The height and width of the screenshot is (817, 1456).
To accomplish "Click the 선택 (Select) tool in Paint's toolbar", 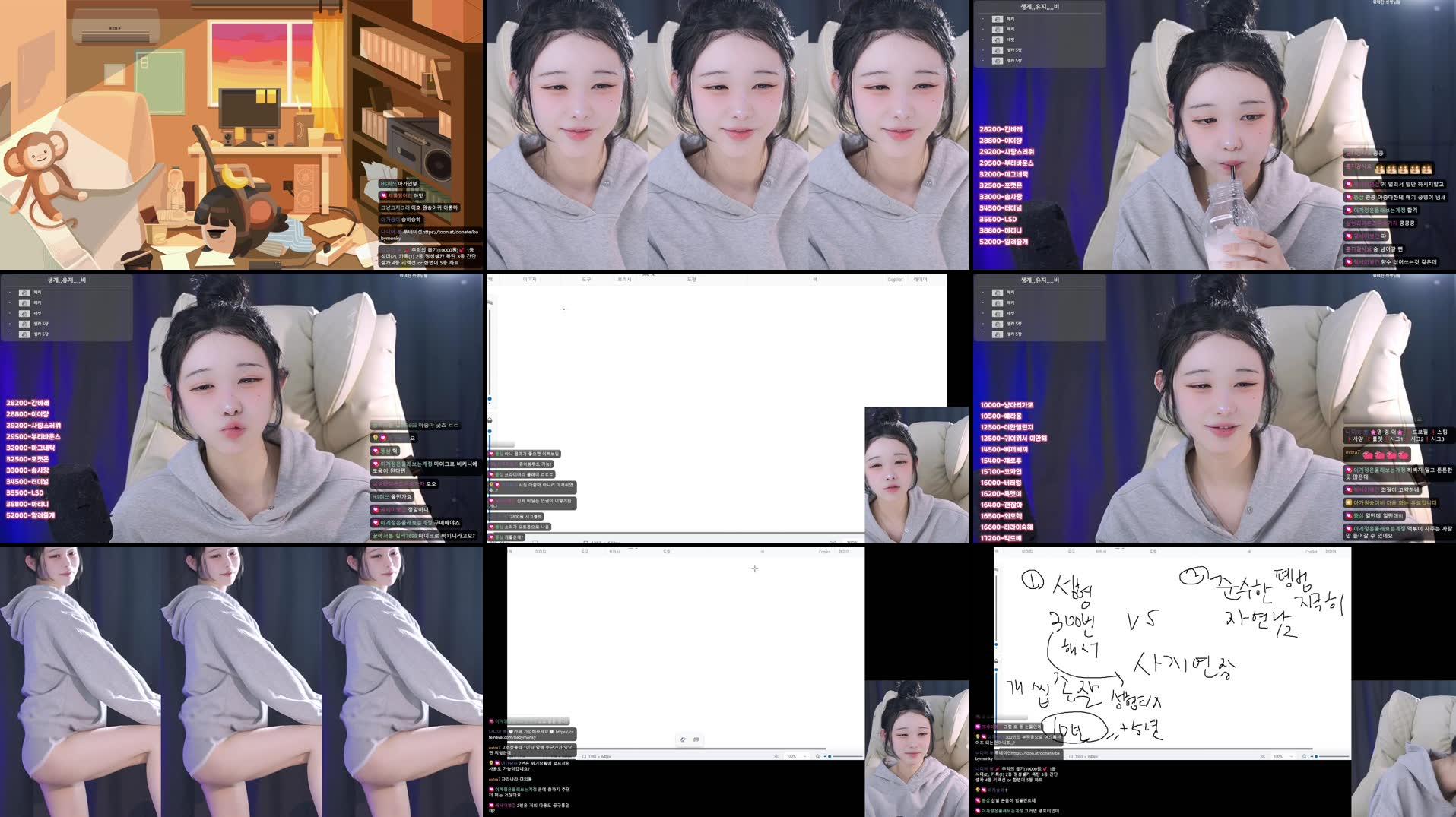I will tap(491, 280).
